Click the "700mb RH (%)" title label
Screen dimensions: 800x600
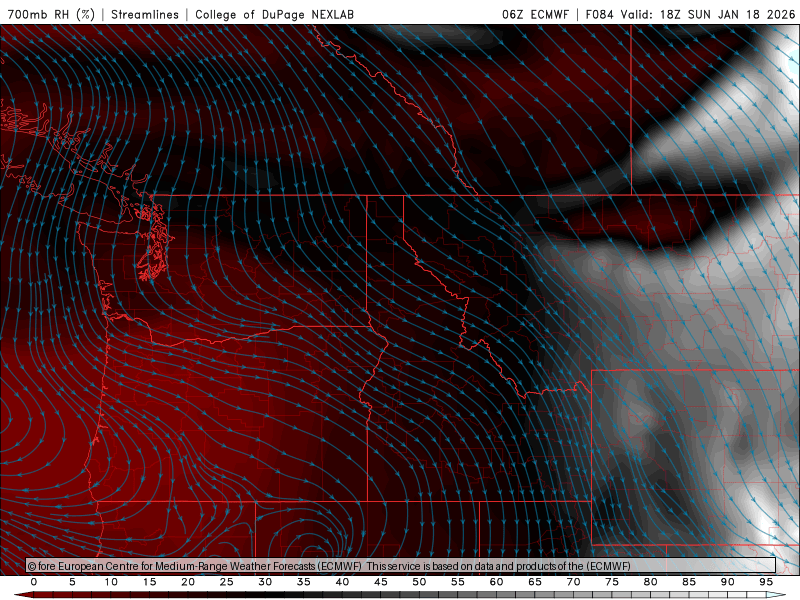coord(51,14)
